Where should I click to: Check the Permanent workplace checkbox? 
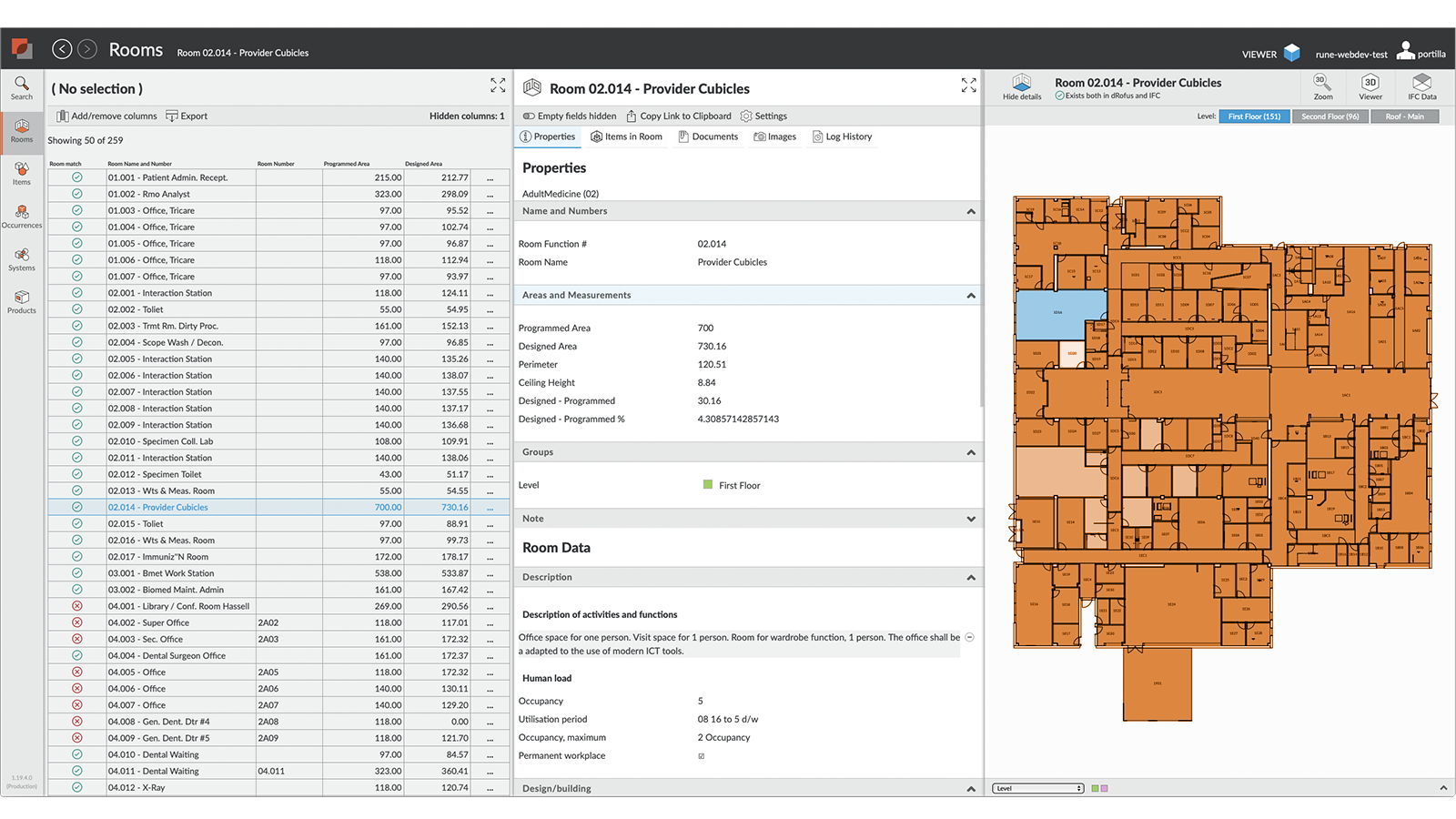(700, 755)
